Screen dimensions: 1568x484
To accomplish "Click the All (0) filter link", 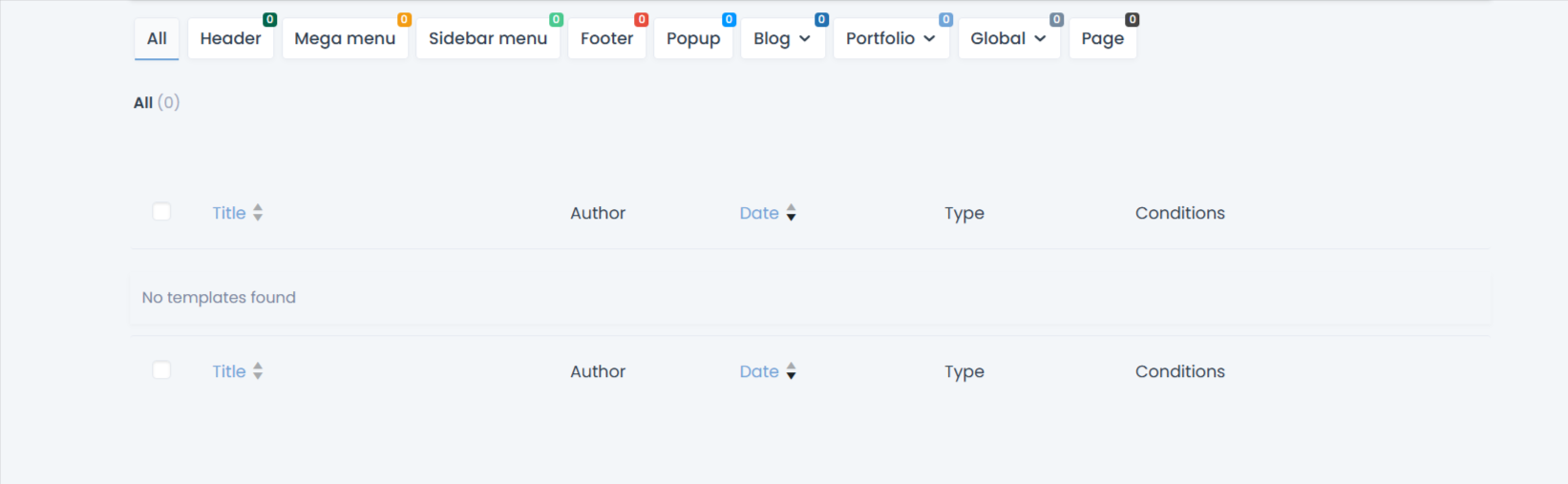I will [x=156, y=102].
